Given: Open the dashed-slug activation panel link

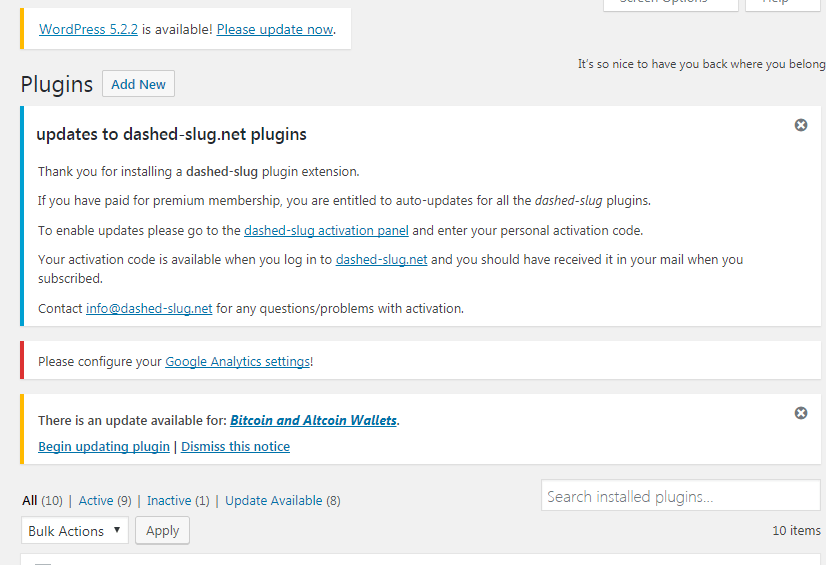Looking at the screenshot, I should [326, 231].
